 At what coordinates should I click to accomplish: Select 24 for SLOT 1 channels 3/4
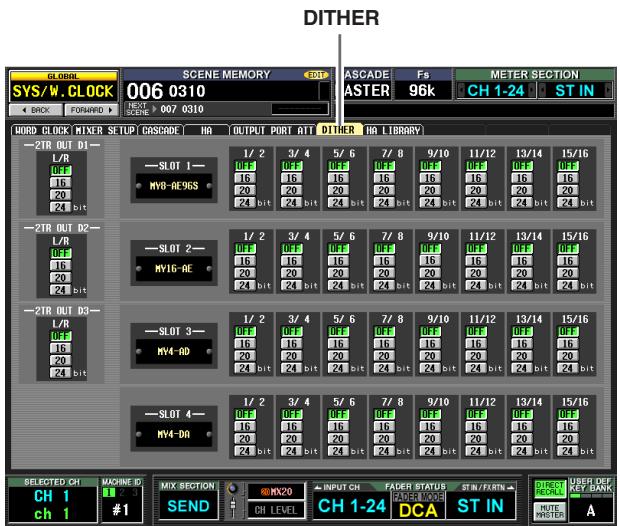pos(291,203)
